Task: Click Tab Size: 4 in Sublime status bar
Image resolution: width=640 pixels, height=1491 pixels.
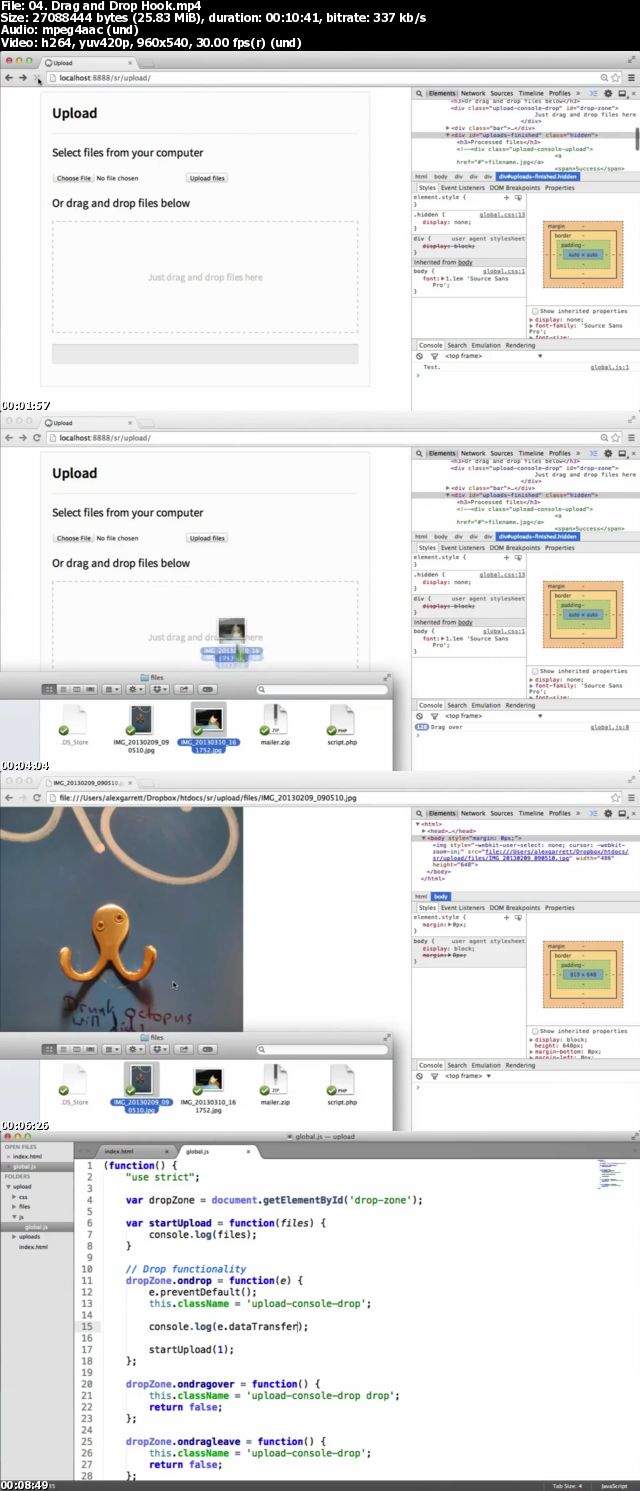Action: 567,1486
